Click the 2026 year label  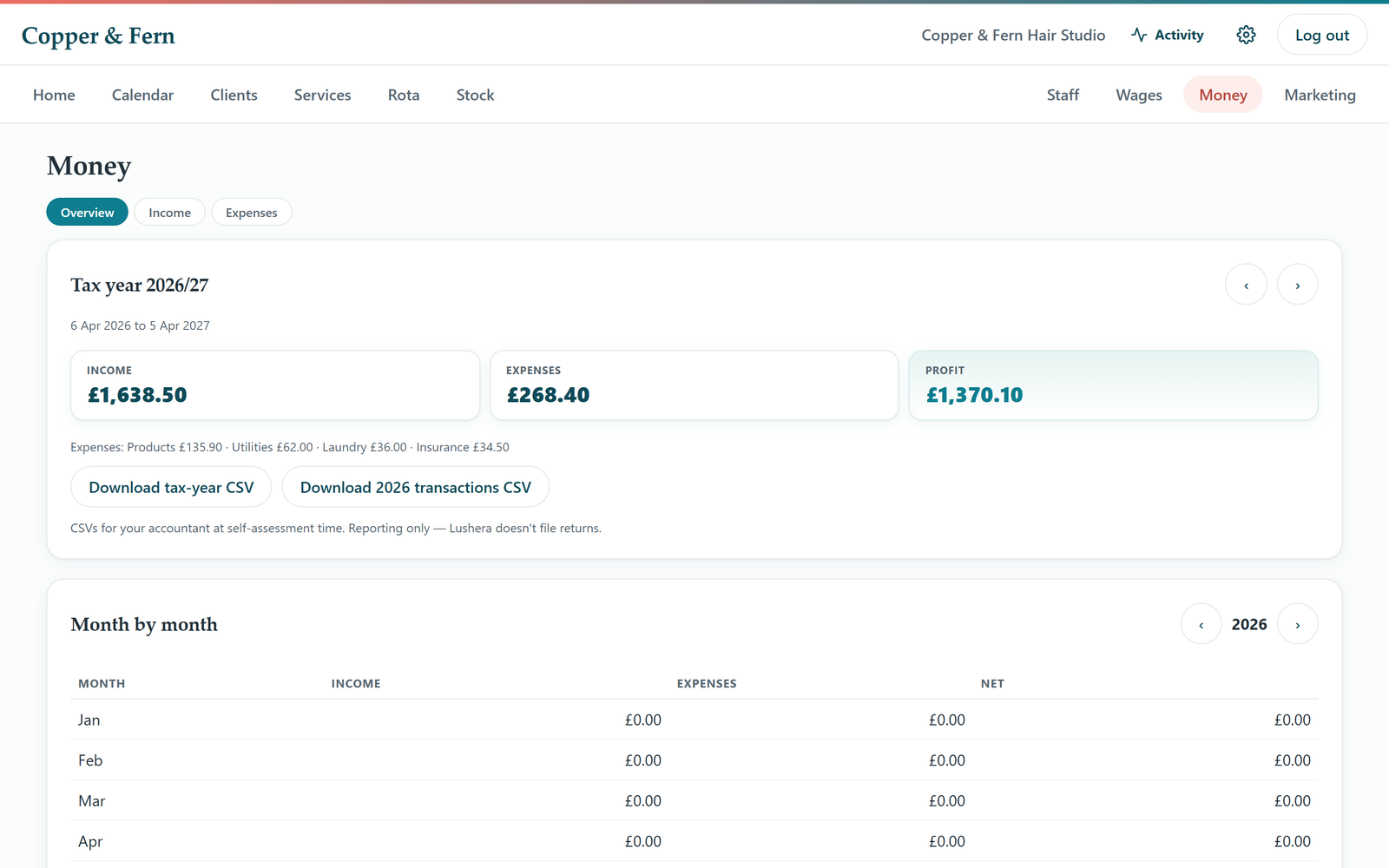click(x=1249, y=624)
